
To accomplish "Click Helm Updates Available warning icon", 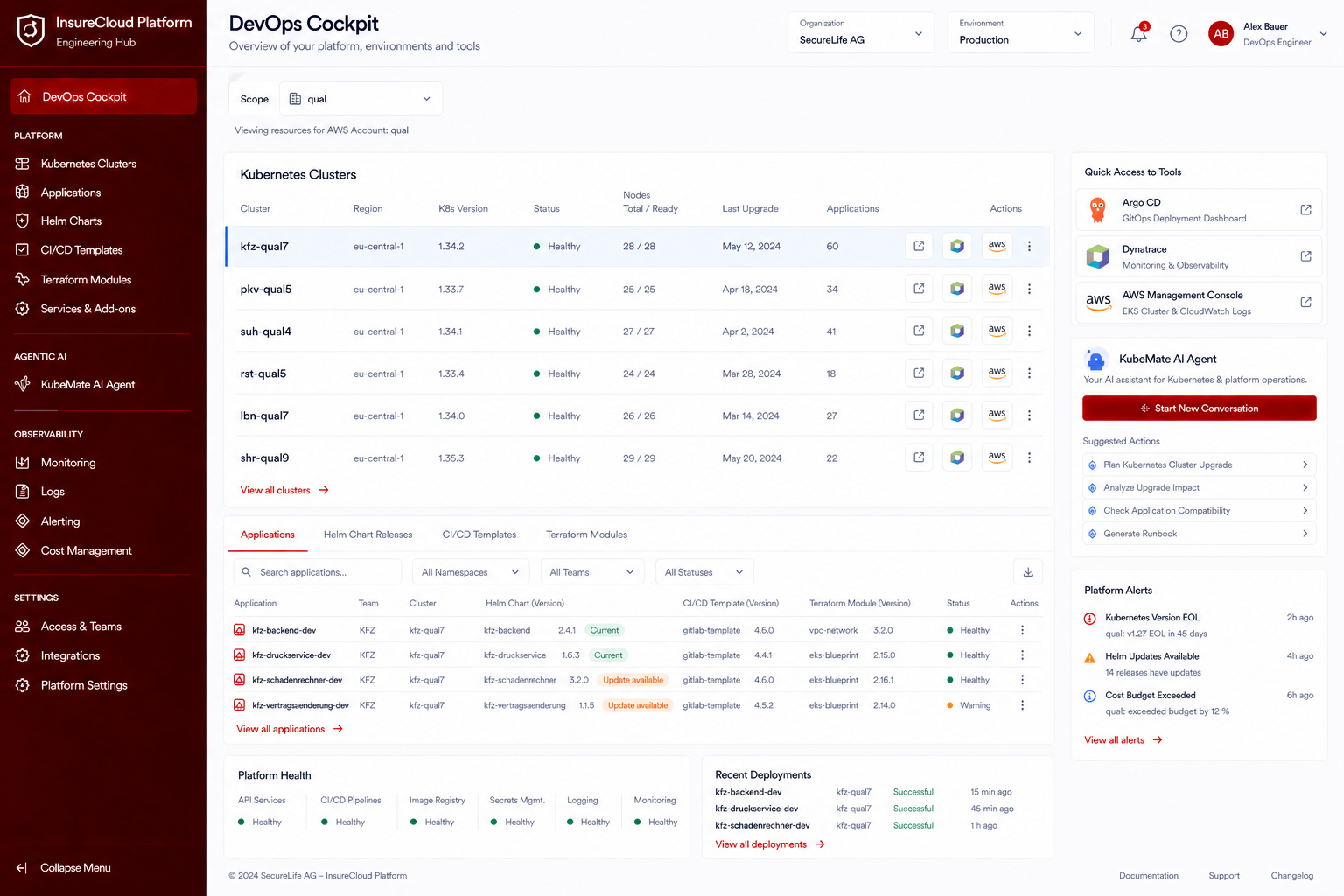I will click(1090, 657).
